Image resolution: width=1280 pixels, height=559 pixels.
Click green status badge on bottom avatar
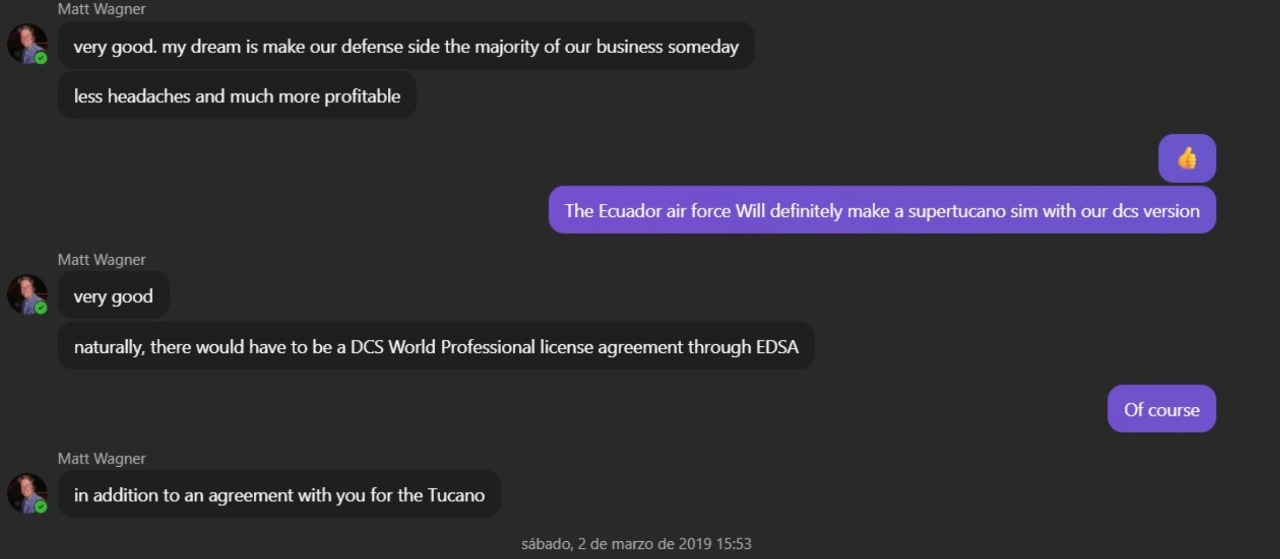click(x=41, y=507)
